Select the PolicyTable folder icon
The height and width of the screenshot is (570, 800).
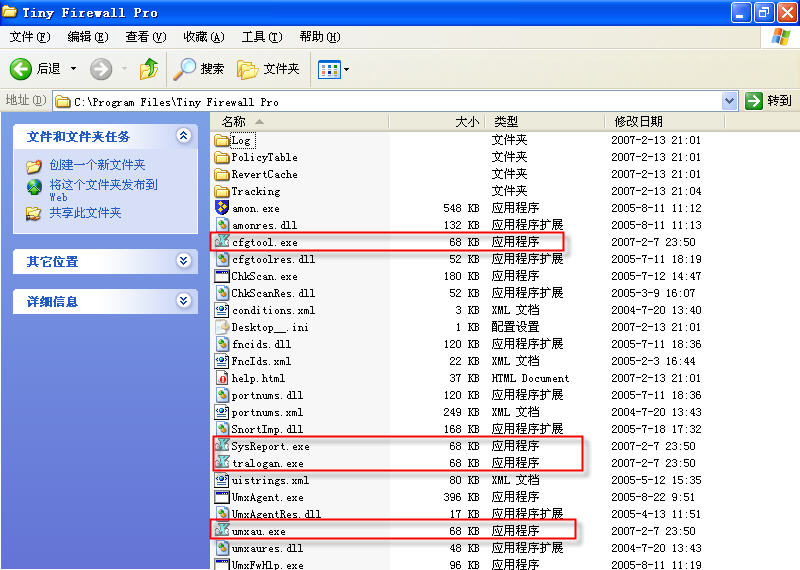[221, 157]
